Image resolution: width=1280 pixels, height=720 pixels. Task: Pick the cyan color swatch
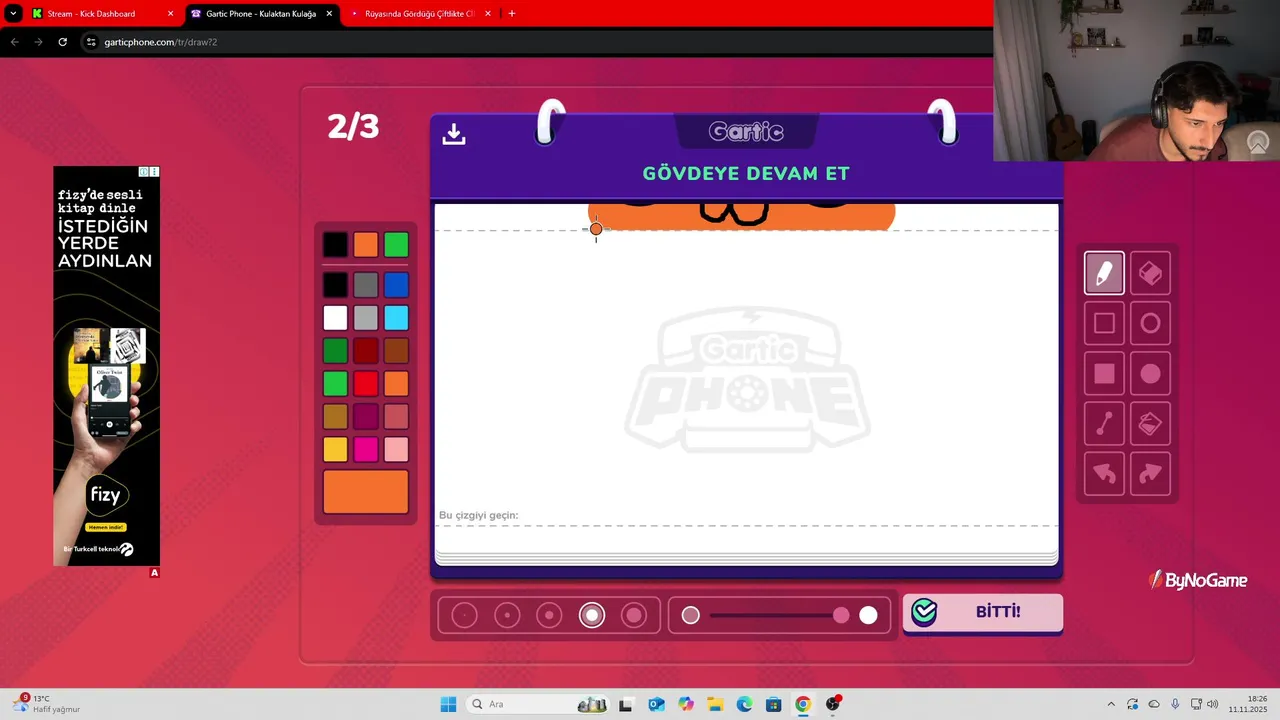coord(396,318)
